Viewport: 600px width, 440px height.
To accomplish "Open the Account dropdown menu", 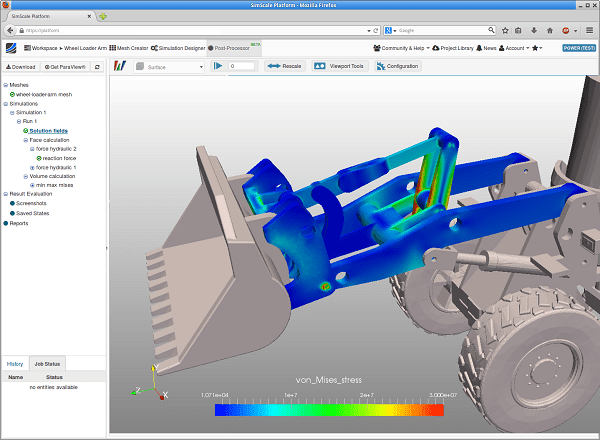I will pyautogui.click(x=515, y=48).
